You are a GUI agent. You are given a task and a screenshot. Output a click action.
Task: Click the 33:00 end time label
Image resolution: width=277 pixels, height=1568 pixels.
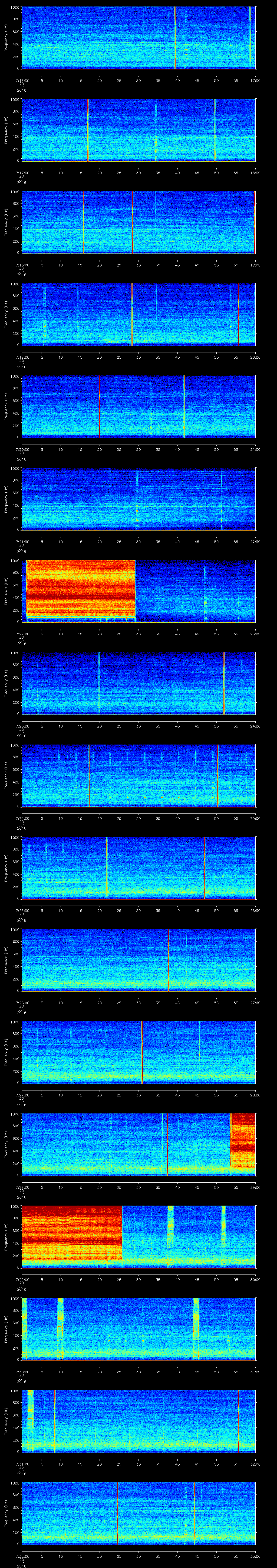pos(255,1556)
